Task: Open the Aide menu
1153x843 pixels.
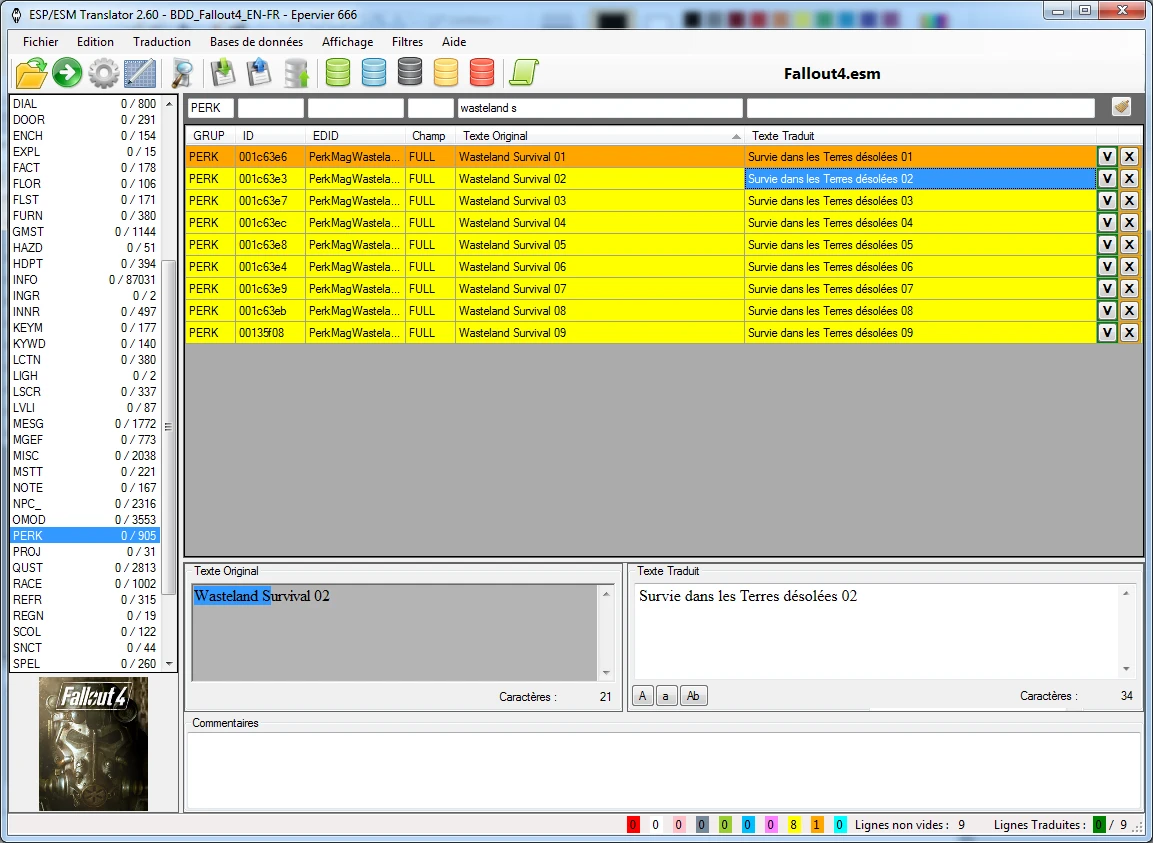Action: click(454, 42)
